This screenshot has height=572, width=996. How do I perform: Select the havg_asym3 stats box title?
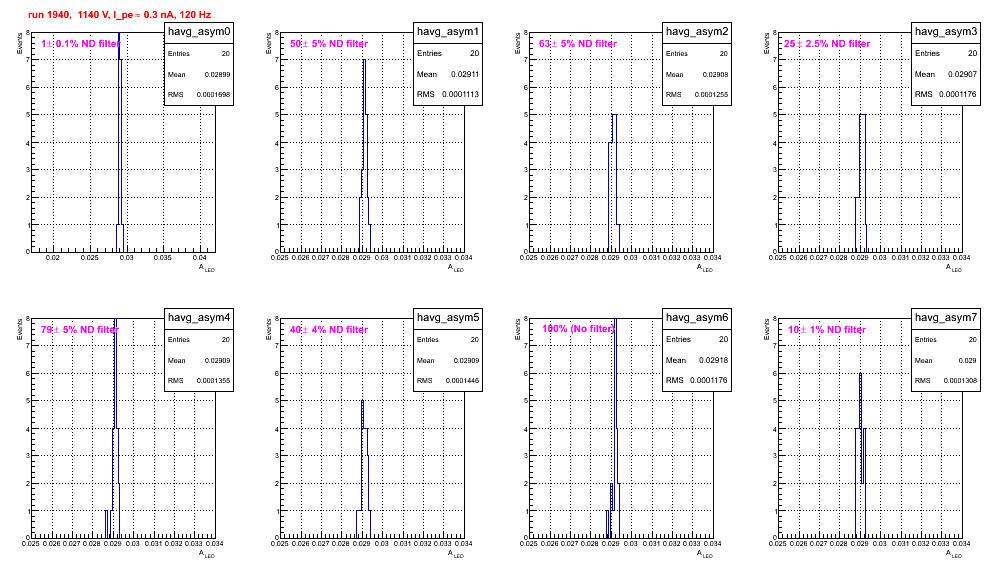(x=946, y=32)
